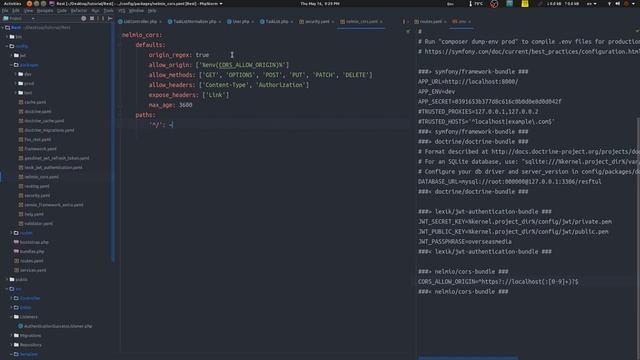This screenshot has width=640, height=360.
Task: Open the File menu
Action: point(5,11)
